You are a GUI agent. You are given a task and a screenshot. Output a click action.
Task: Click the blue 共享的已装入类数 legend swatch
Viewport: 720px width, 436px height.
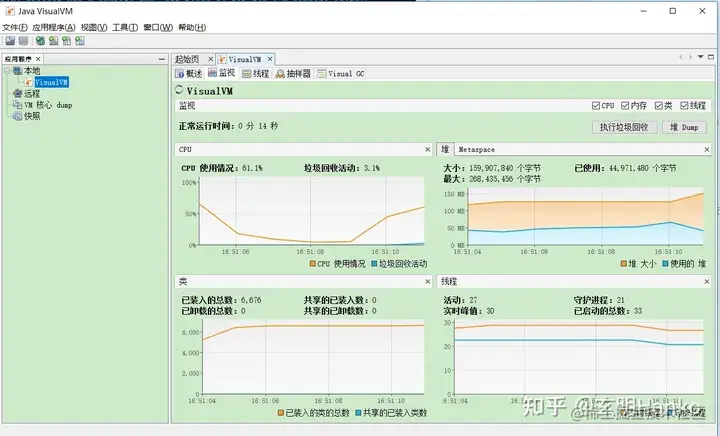[359, 413]
